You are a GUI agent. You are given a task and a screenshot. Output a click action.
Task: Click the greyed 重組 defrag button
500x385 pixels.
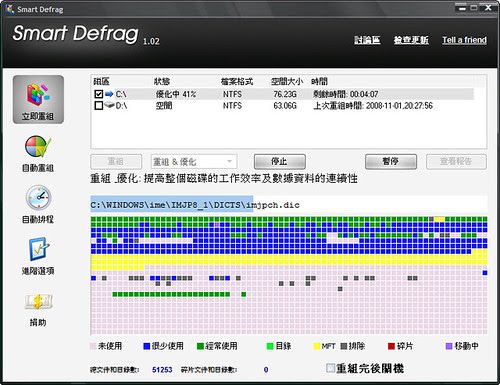pos(116,162)
